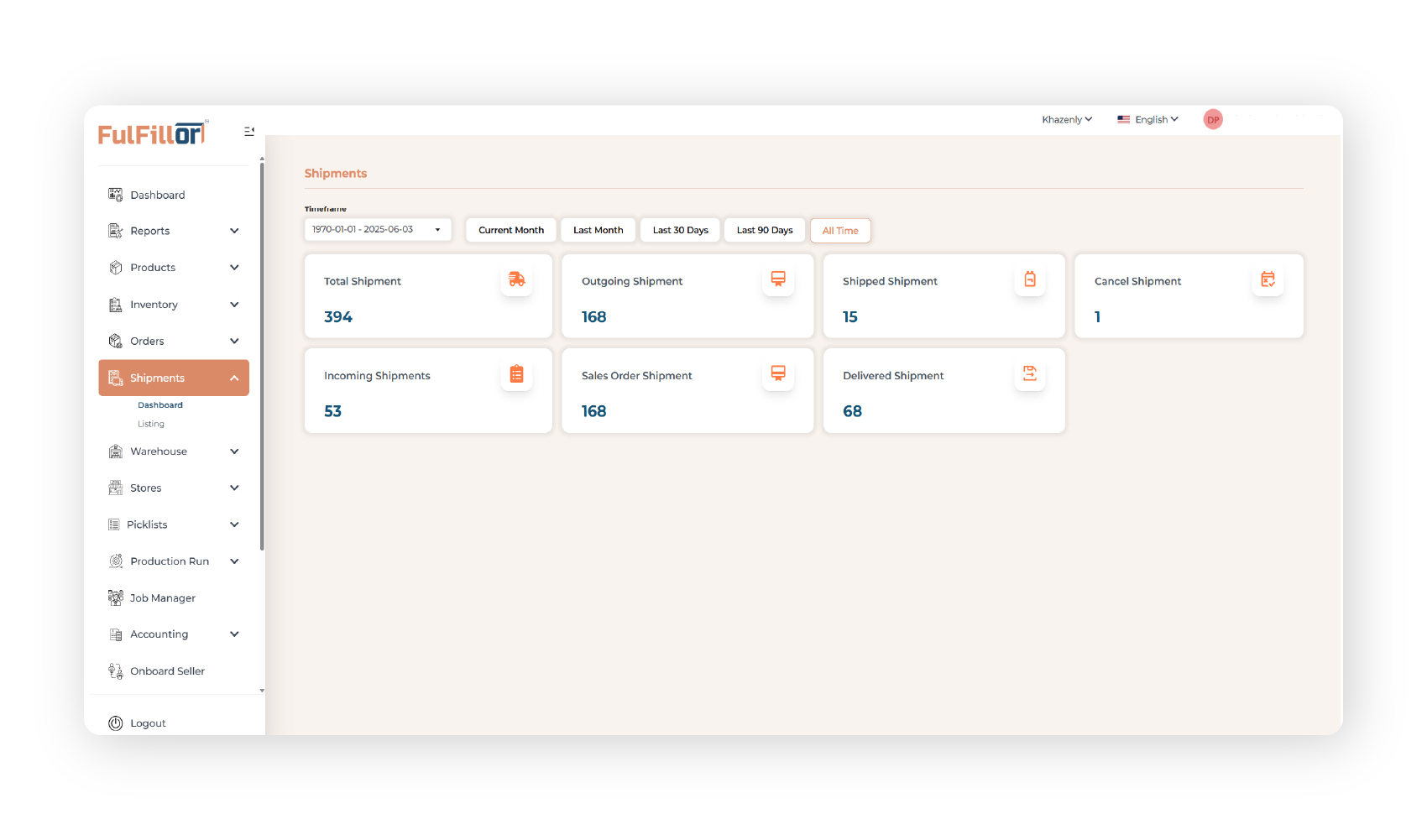Open the Timeframe date range dropdown
1427x840 pixels.
pos(378,230)
